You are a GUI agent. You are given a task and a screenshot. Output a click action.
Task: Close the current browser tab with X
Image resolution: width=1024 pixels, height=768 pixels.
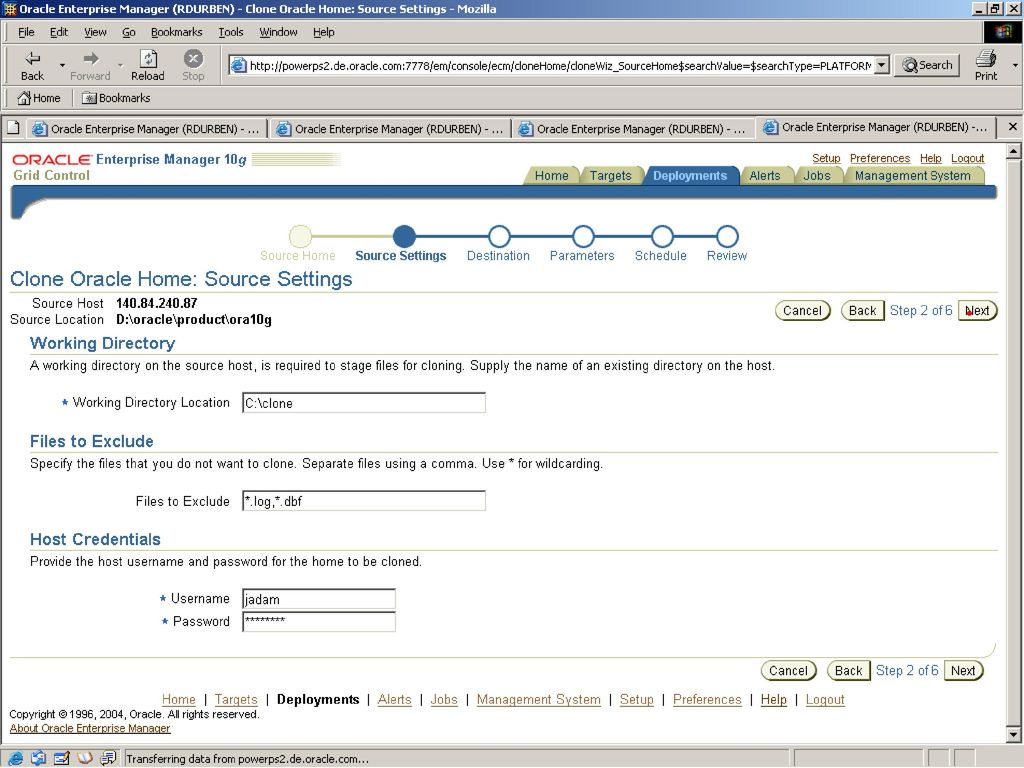click(1012, 127)
